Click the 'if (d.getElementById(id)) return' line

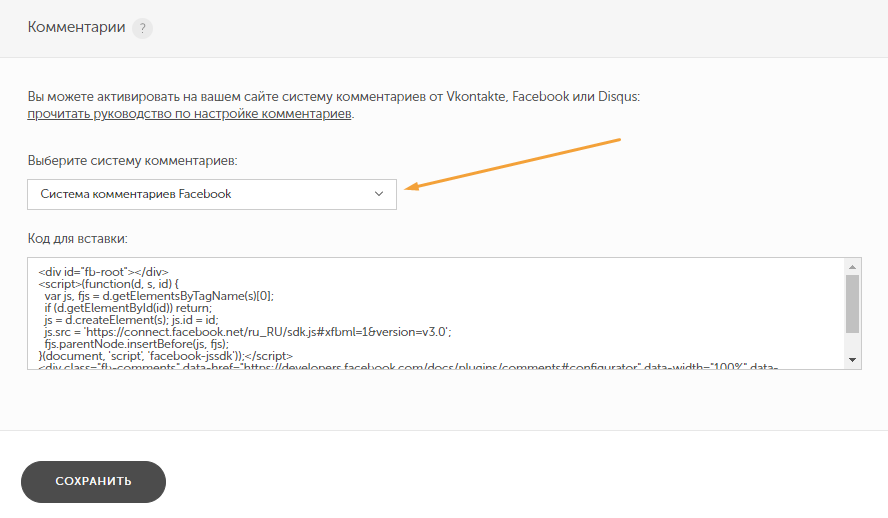click(x=135, y=307)
